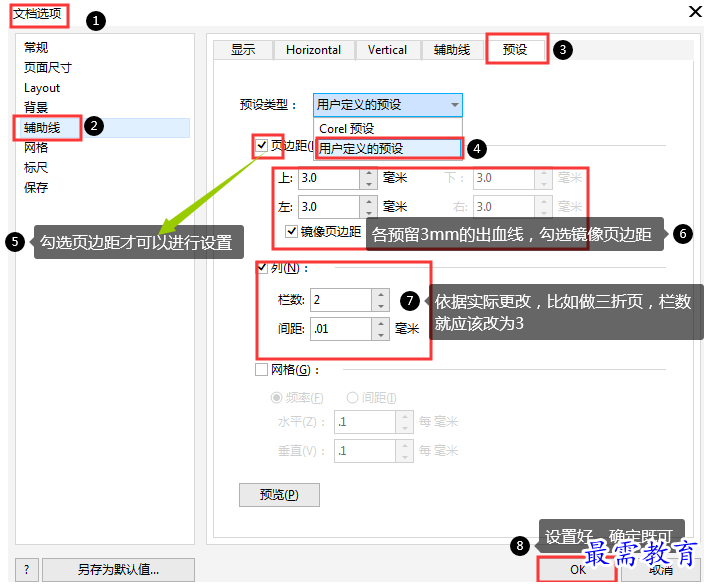Screen dimensions: 706x585
Task: Increase the 右 margin with up arrow
Action: pyautogui.click(x=544, y=202)
